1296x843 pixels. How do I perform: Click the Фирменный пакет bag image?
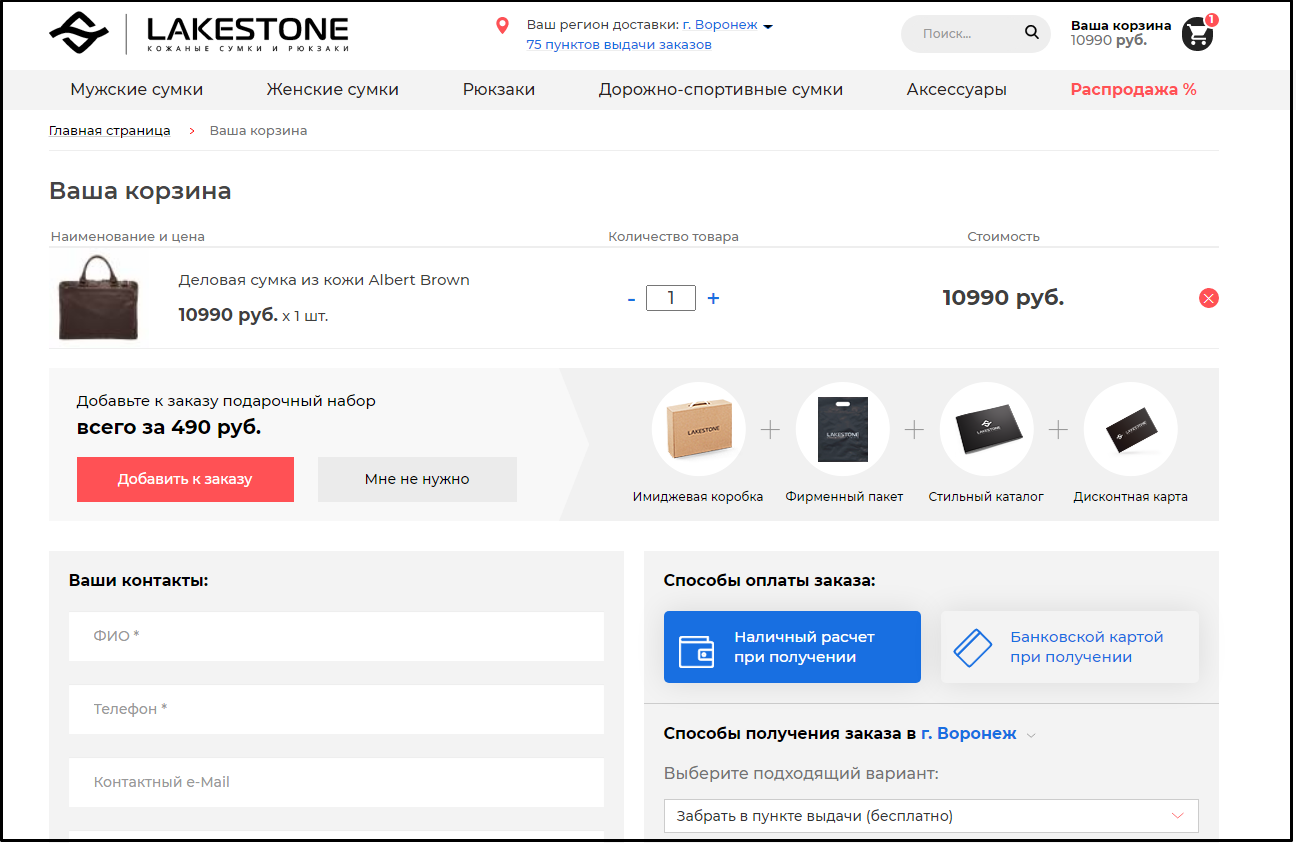tap(842, 429)
